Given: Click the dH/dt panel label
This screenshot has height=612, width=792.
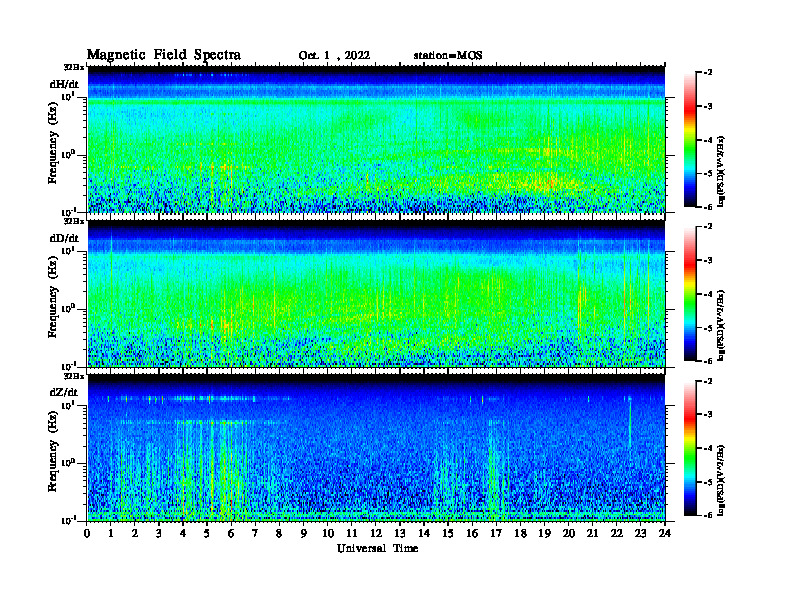Looking at the screenshot, I should point(64,84).
